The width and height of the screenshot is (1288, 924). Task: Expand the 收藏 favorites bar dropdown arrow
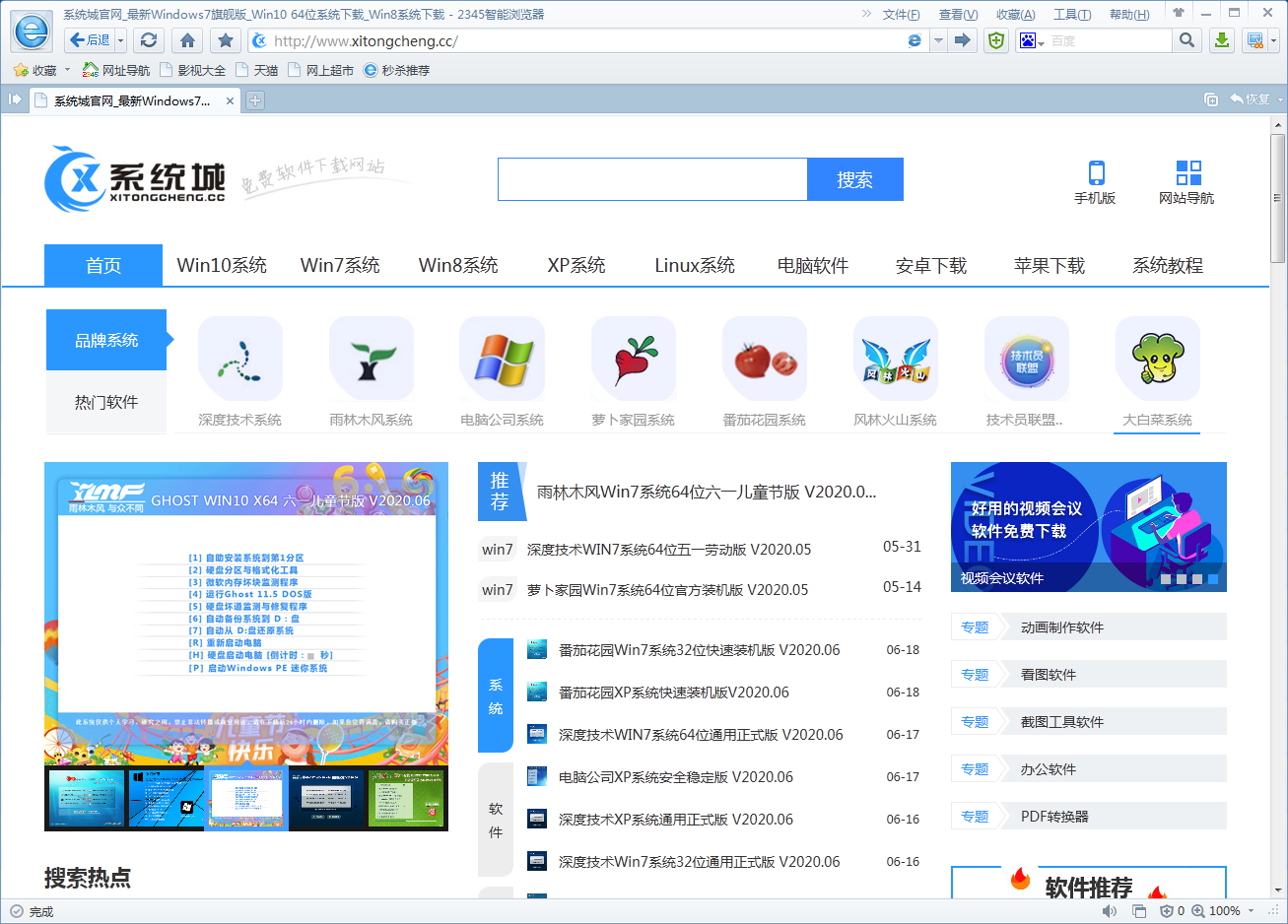point(67,70)
